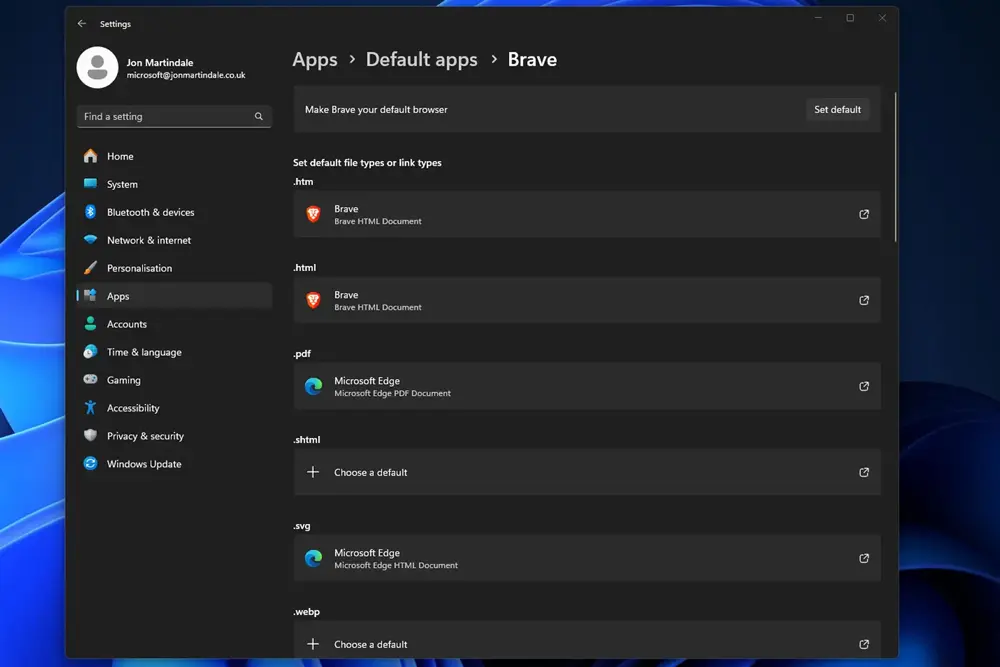Select Network & internet

click(x=174, y=240)
